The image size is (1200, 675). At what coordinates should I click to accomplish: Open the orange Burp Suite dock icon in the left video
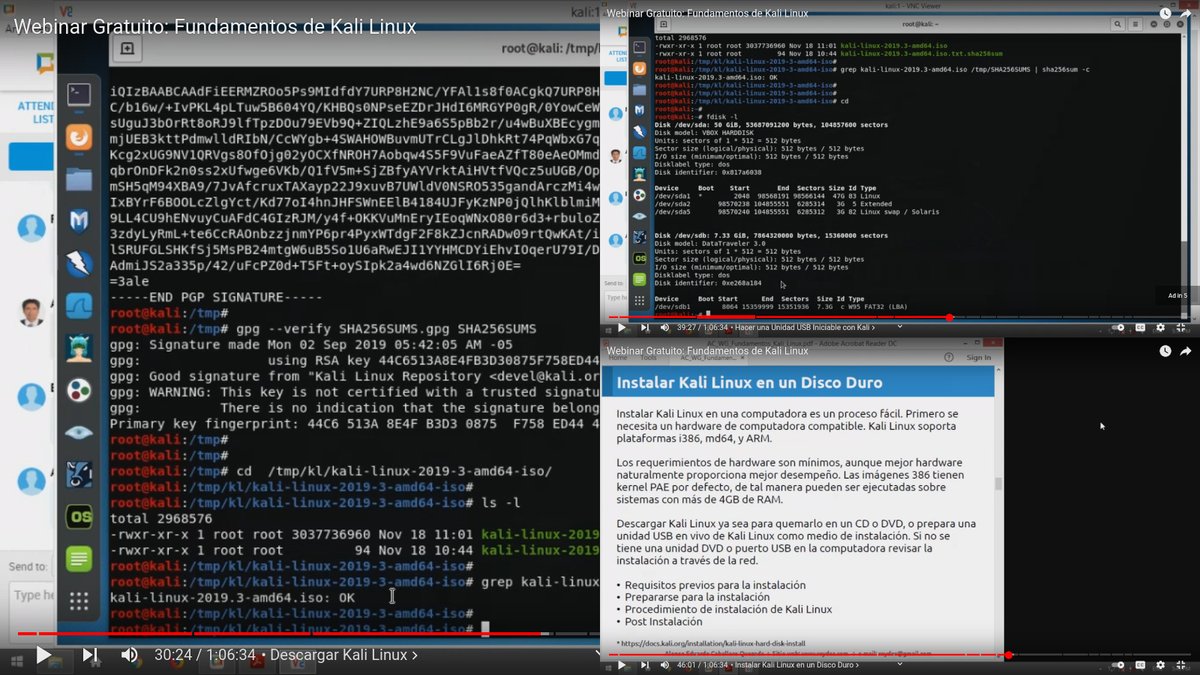click(79, 137)
